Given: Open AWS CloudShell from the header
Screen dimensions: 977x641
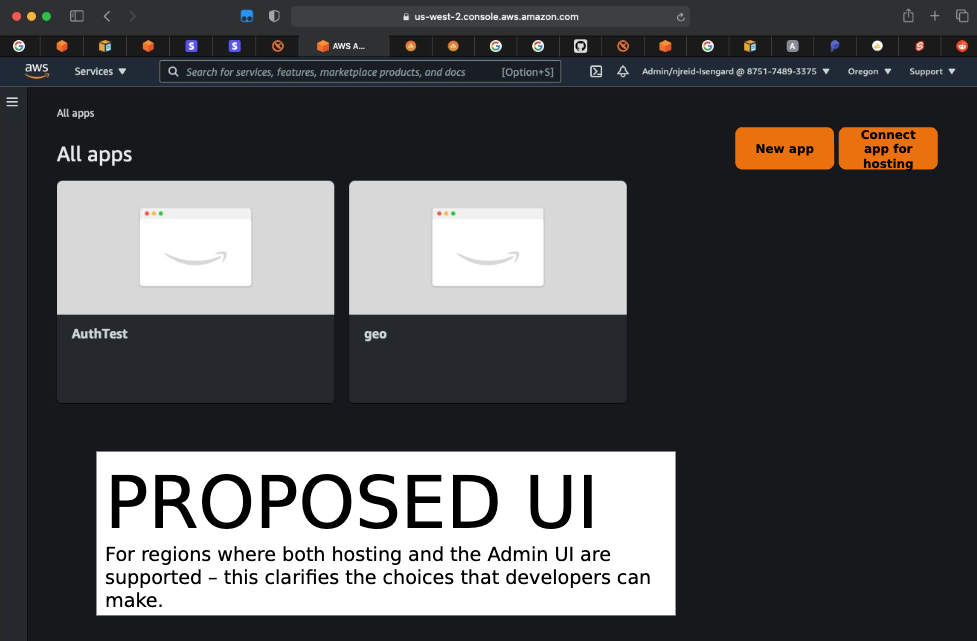Looking at the screenshot, I should tap(596, 72).
